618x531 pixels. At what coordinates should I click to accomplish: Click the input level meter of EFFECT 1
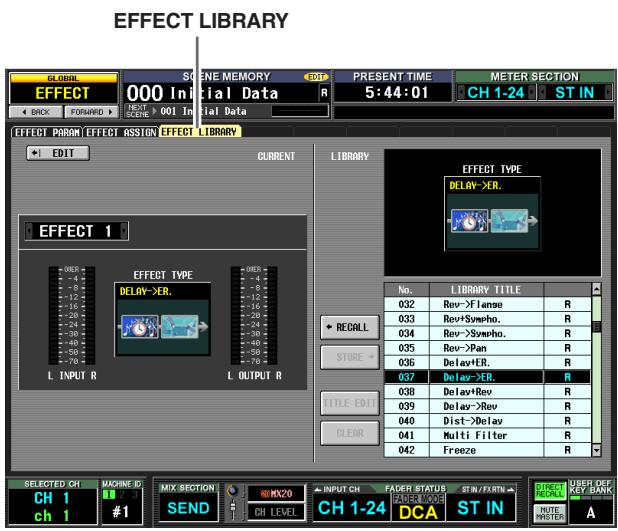[72, 315]
